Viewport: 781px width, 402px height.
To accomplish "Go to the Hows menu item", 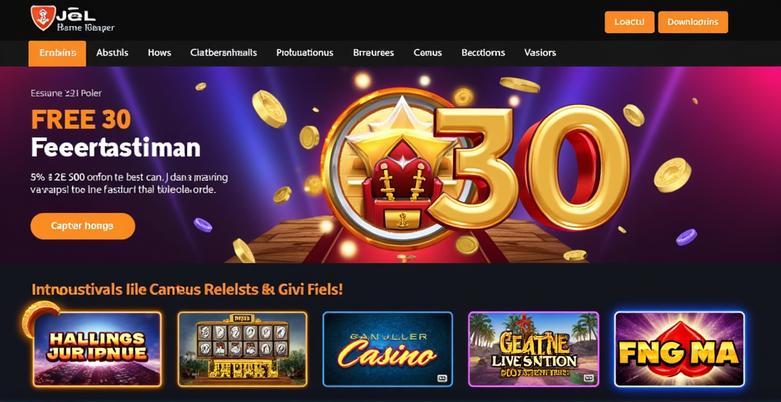I will tap(159, 53).
